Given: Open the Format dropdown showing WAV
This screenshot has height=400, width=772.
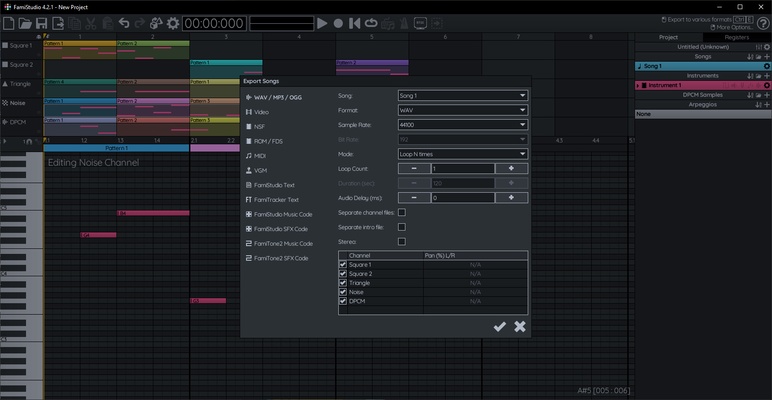Looking at the screenshot, I should [463, 110].
